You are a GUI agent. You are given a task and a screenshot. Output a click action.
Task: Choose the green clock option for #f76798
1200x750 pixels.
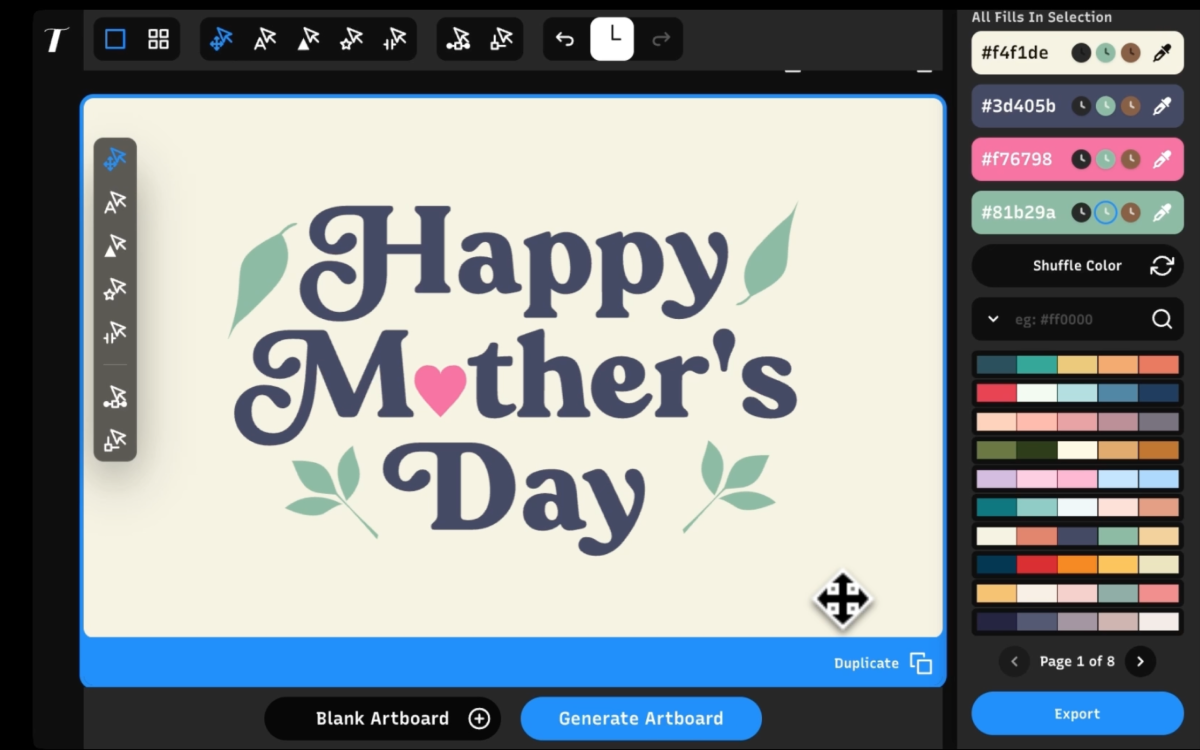pyautogui.click(x=1105, y=159)
